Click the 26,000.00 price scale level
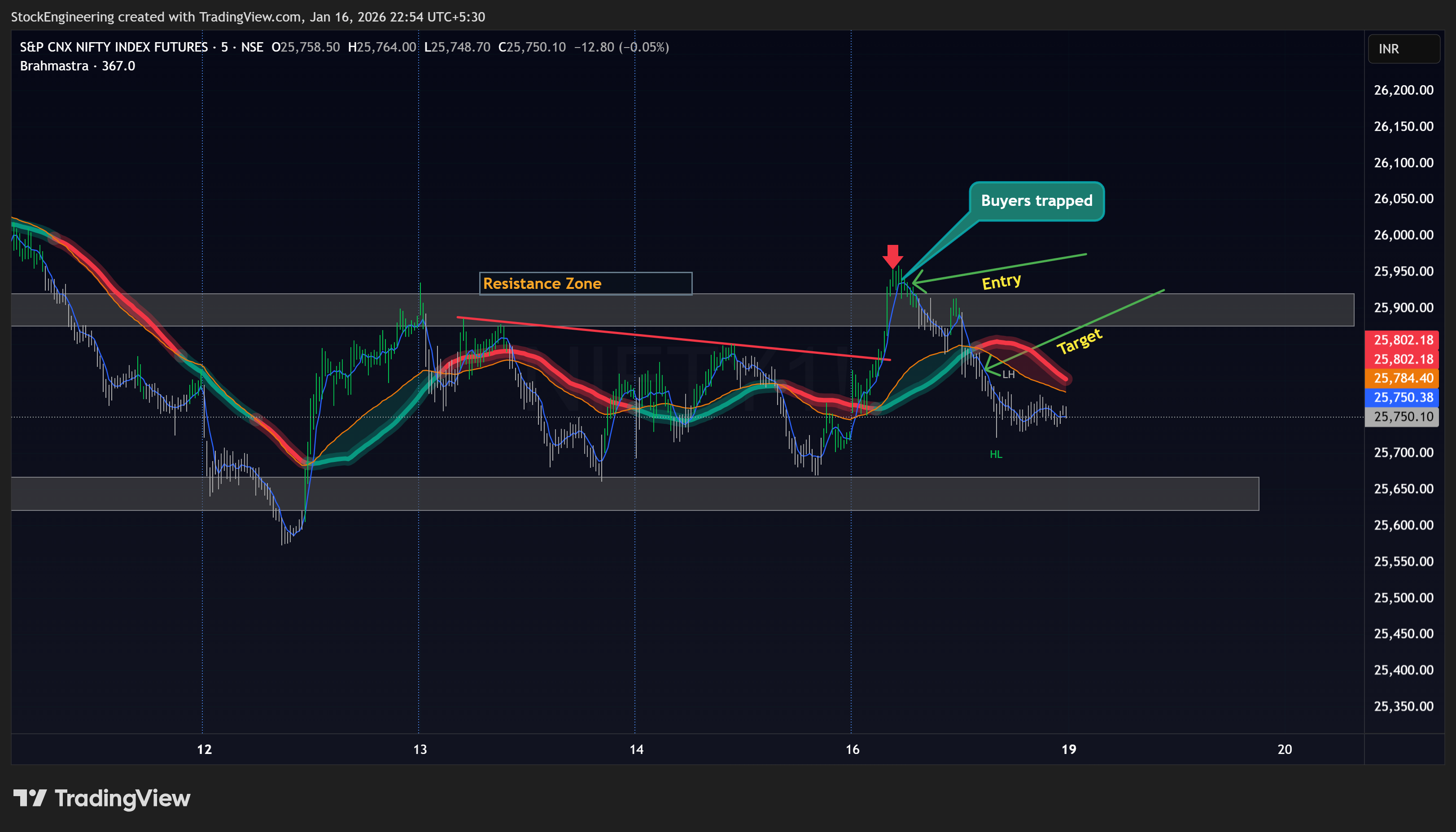This screenshot has width=1456, height=832. (x=1403, y=235)
